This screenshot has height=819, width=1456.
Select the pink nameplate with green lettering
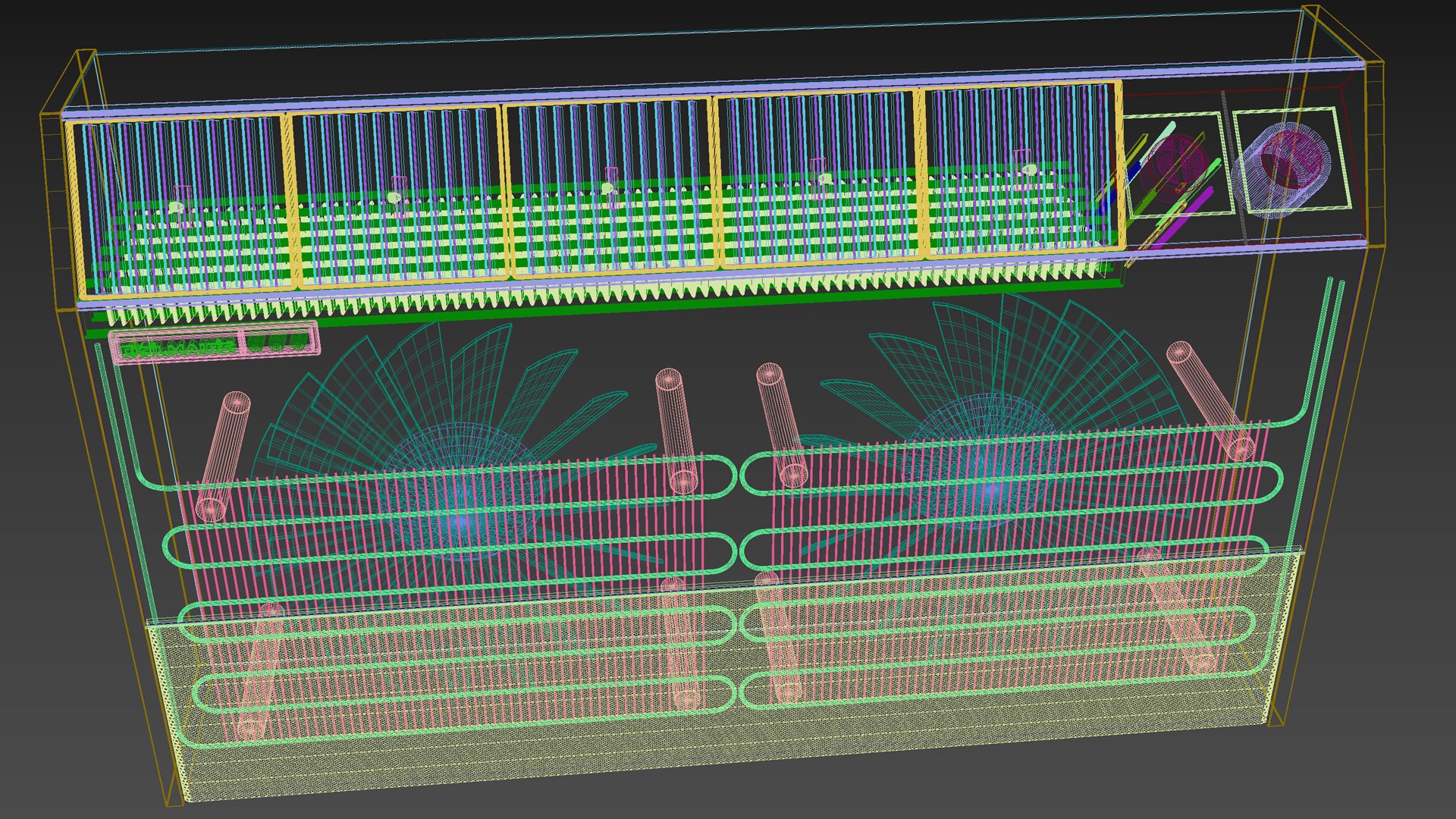(x=214, y=344)
